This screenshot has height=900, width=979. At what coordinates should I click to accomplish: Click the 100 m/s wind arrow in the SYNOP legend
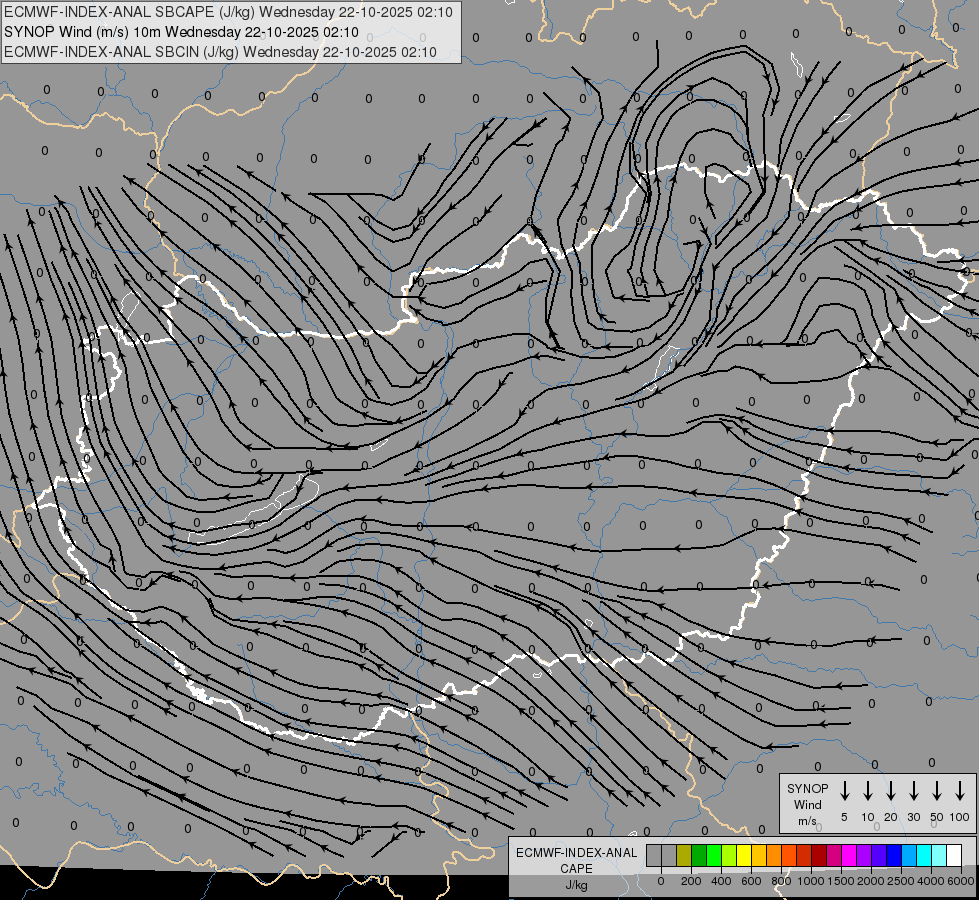pos(960,791)
